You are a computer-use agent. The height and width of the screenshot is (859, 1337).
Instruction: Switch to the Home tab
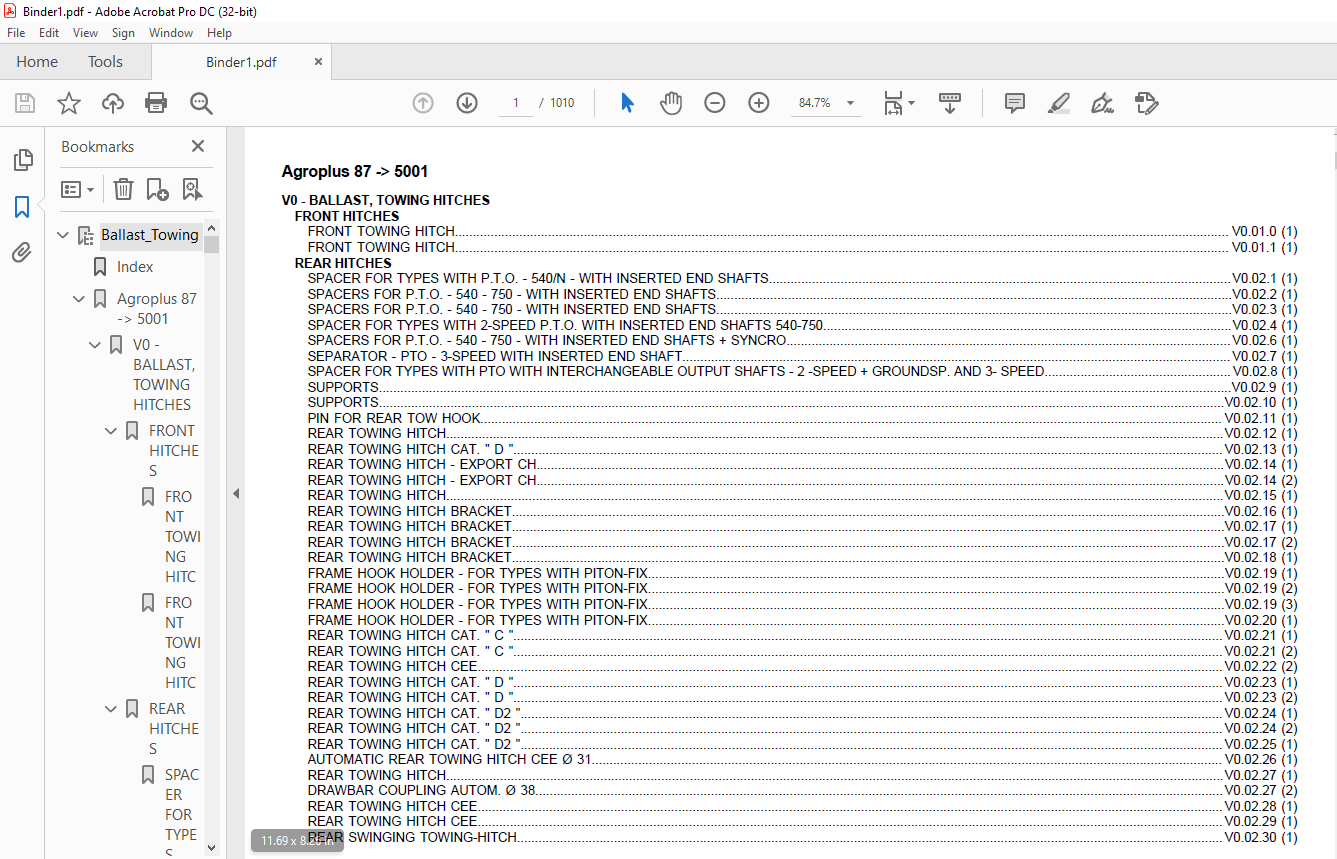coord(37,62)
